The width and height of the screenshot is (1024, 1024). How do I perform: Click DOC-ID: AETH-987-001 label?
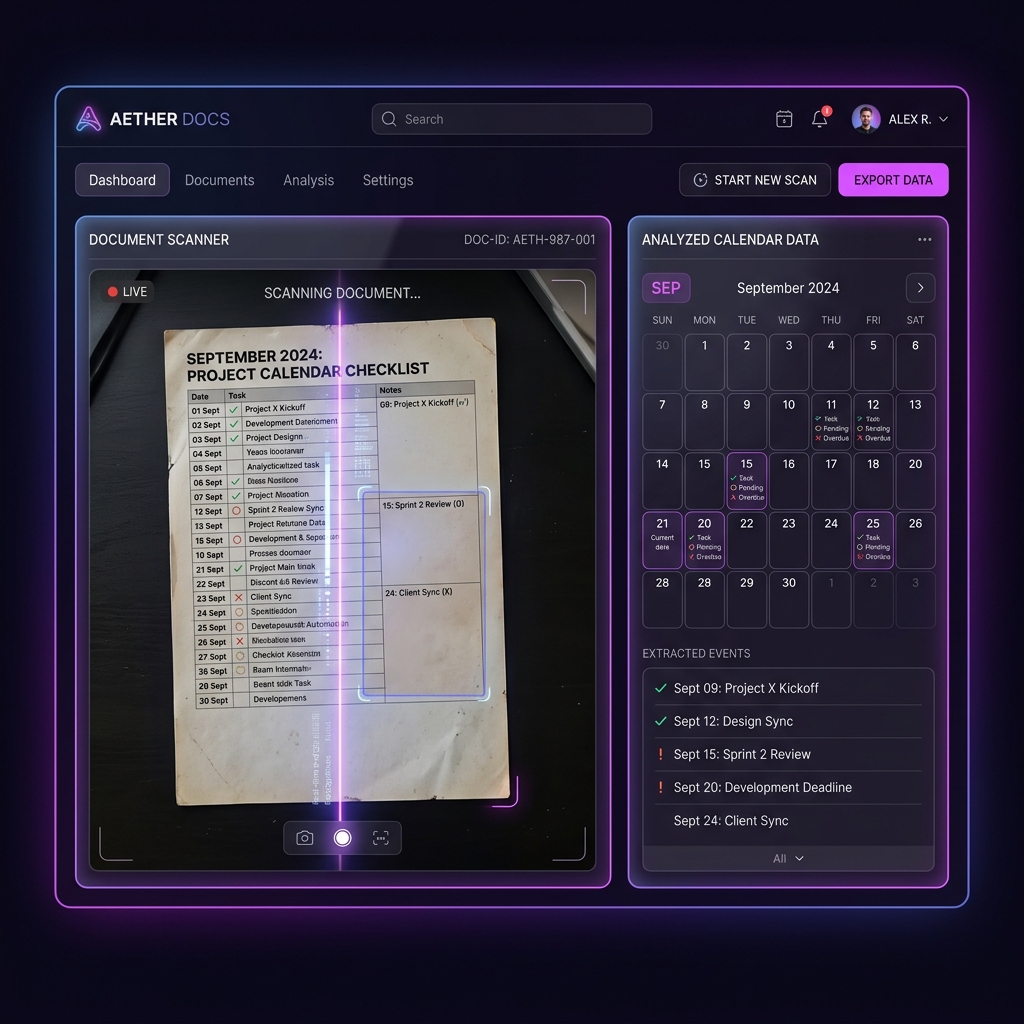[529, 240]
